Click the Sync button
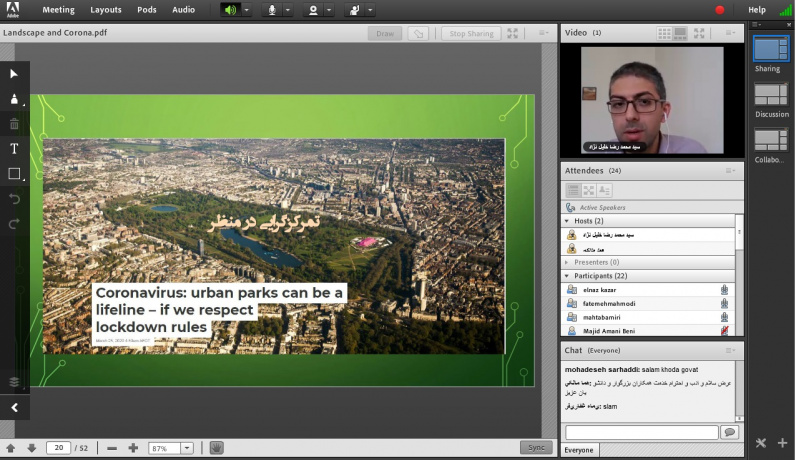This screenshot has width=796, height=460. point(535,447)
